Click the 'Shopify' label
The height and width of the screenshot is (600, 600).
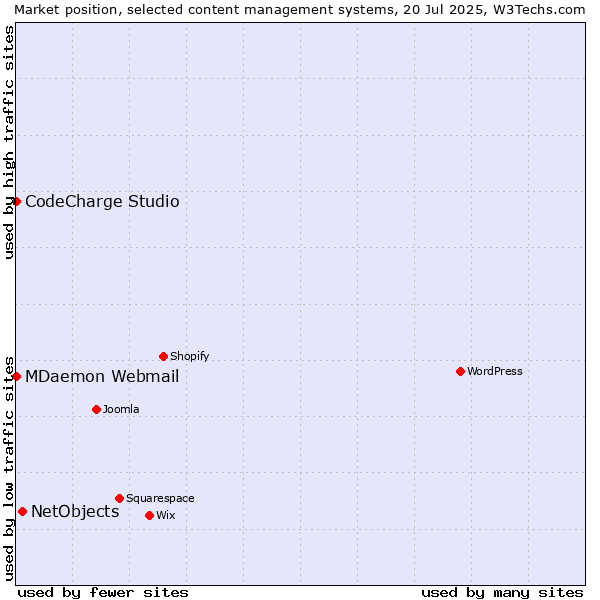coord(189,356)
